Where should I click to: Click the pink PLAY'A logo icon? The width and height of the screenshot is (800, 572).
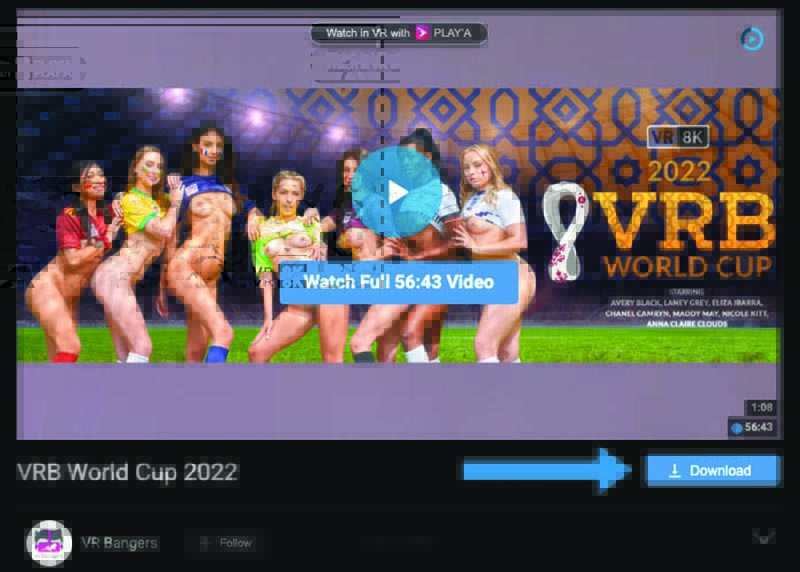pyautogui.click(x=423, y=33)
